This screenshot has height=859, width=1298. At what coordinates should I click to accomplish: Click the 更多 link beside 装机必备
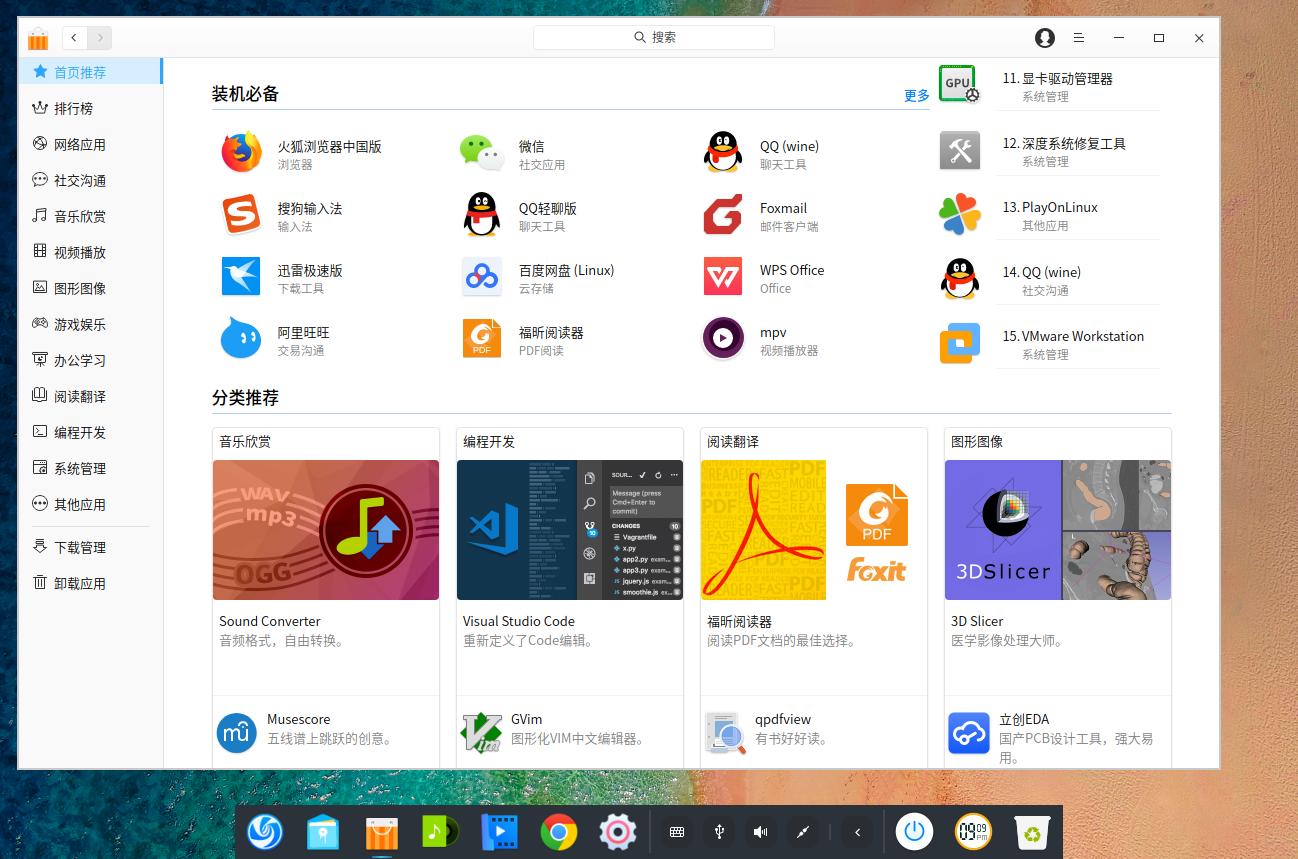(916, 96)
